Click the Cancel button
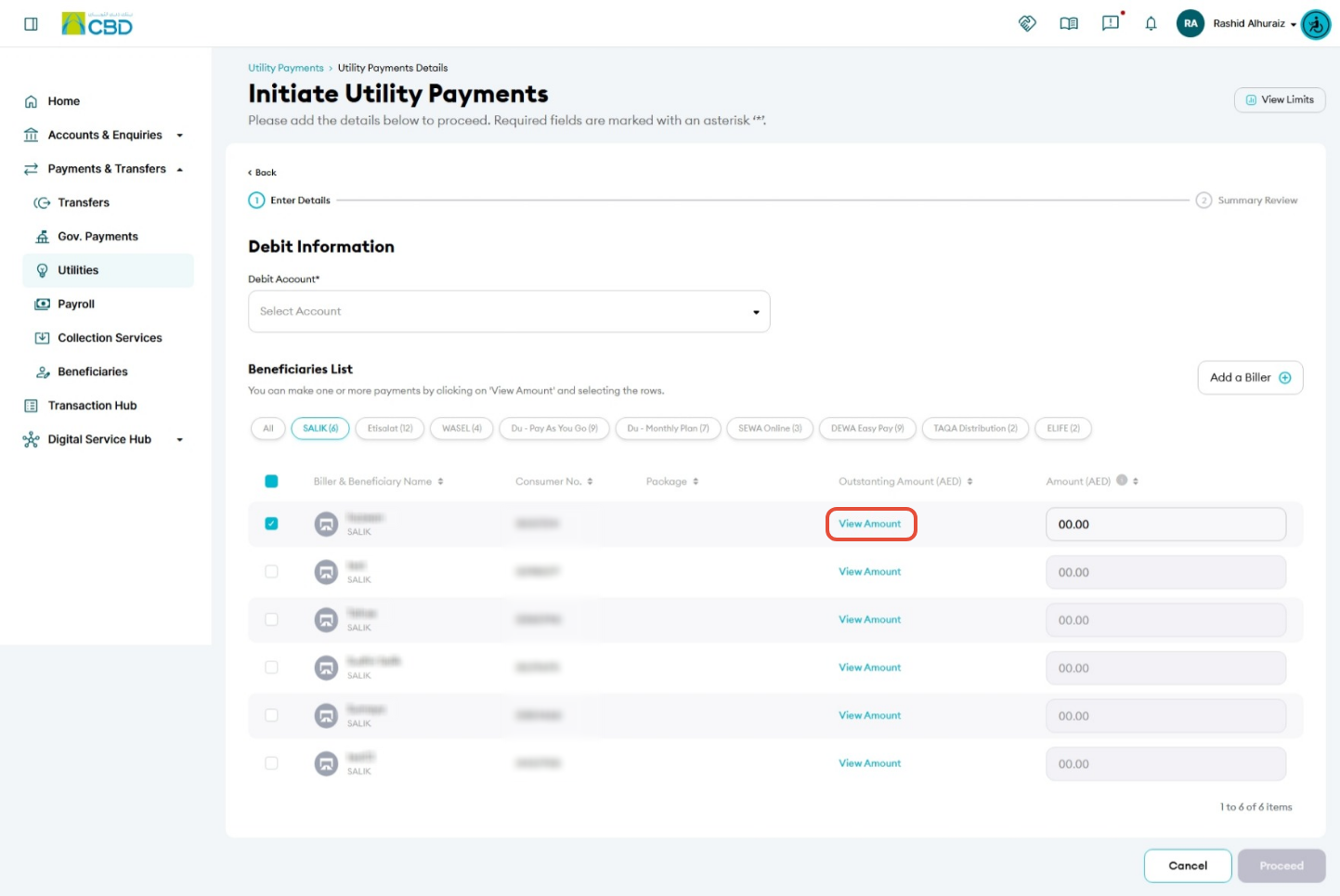The image size is (1340, 896). (1188, 865)
